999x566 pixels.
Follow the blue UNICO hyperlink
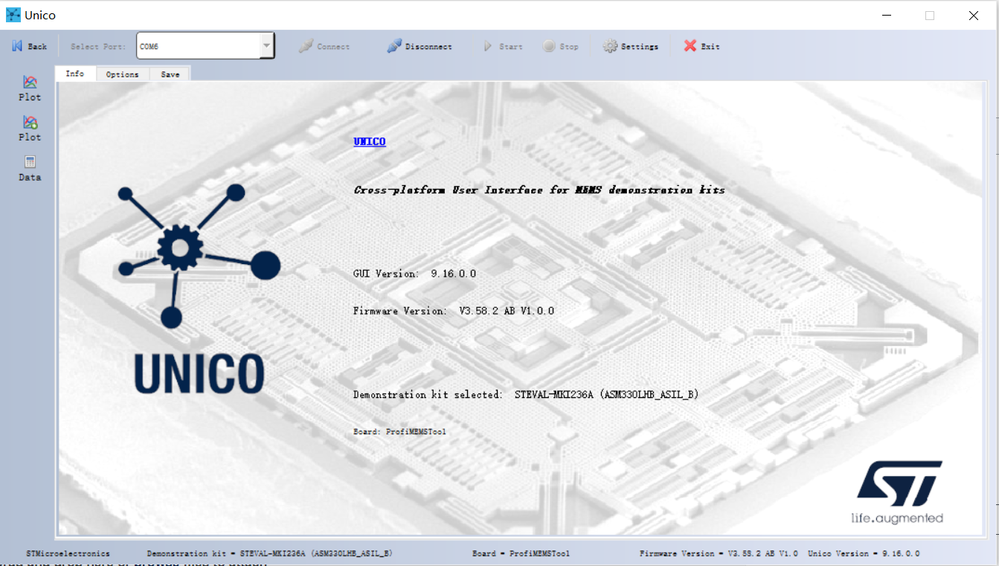click(x=370, y=142)
